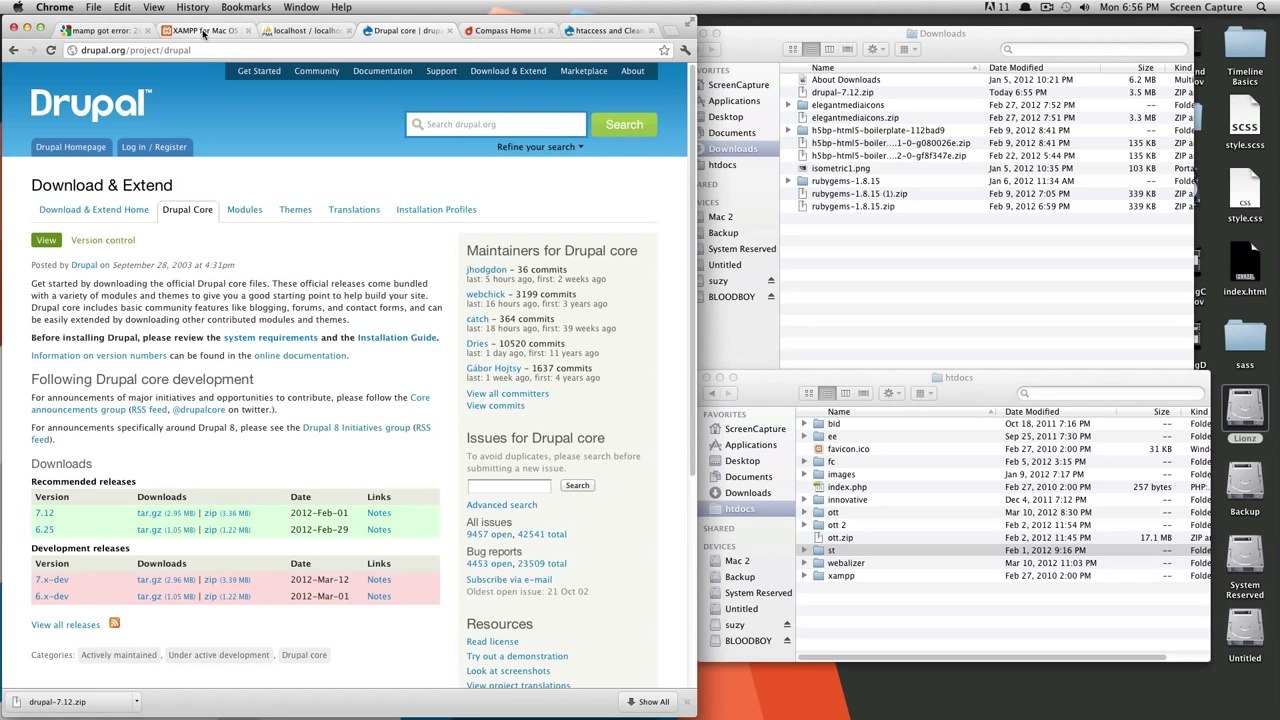The height and width of the screenshot is (720, 1280).
Task: Switch to the Compass Home browser tab
Action: (508, 31)
